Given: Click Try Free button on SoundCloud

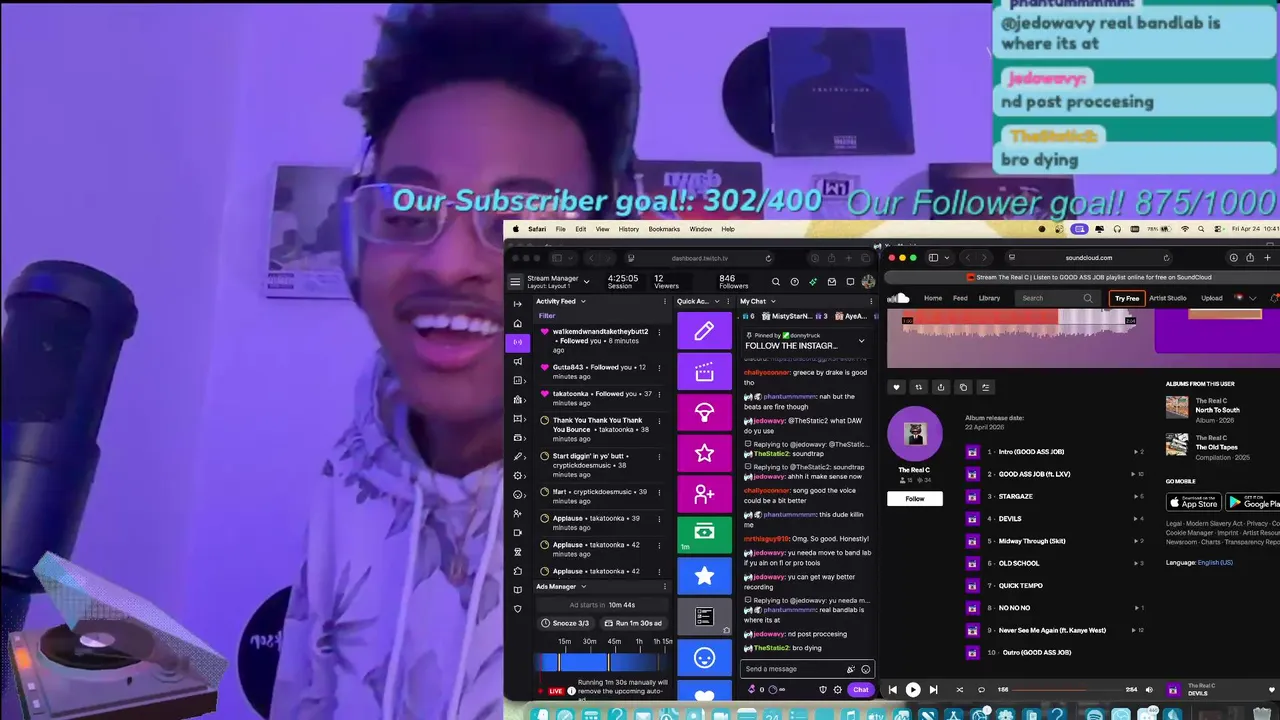Looking at the screenshot, I should [1127, 298].
